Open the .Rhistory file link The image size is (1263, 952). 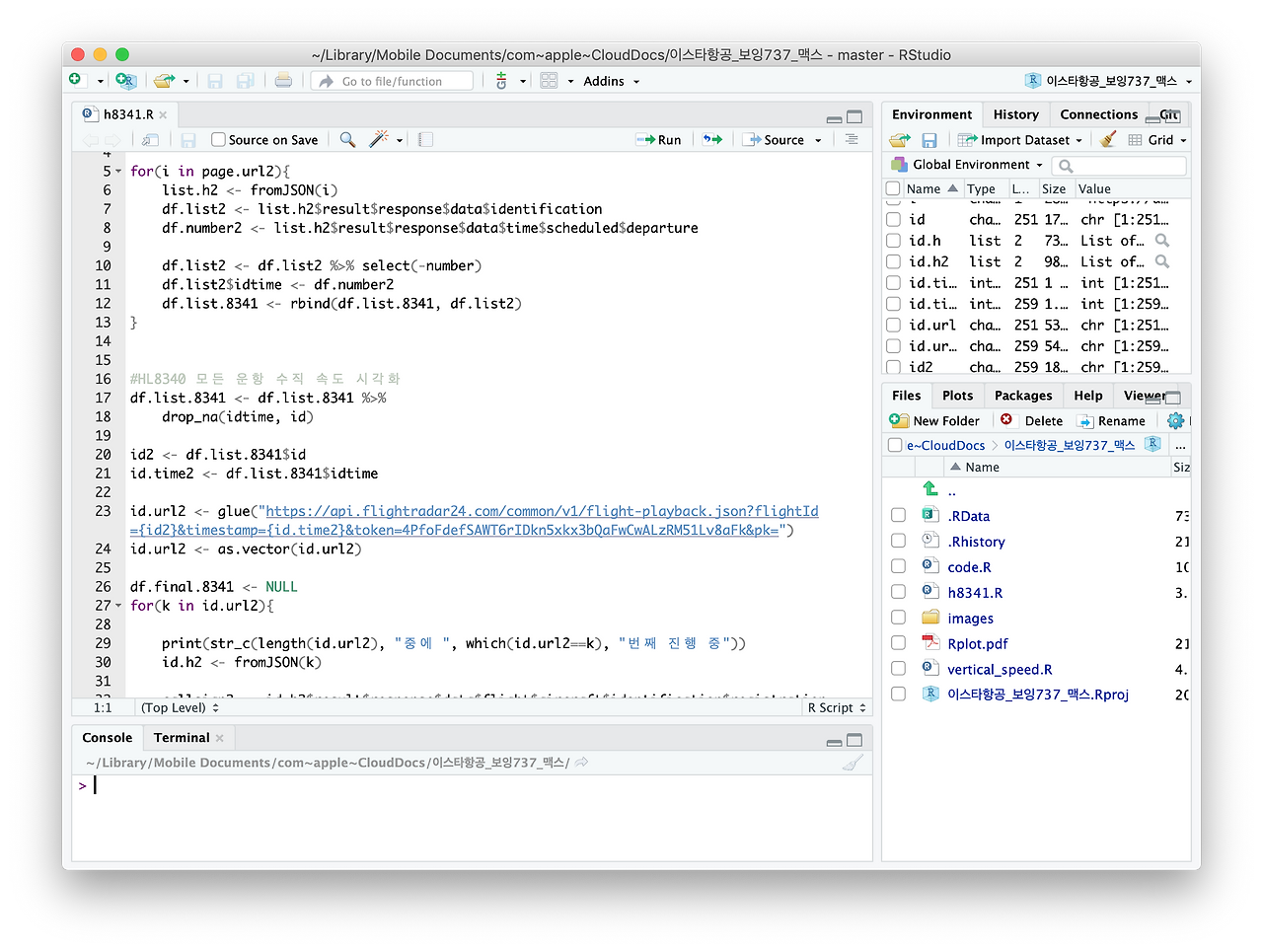pos(976,542)
